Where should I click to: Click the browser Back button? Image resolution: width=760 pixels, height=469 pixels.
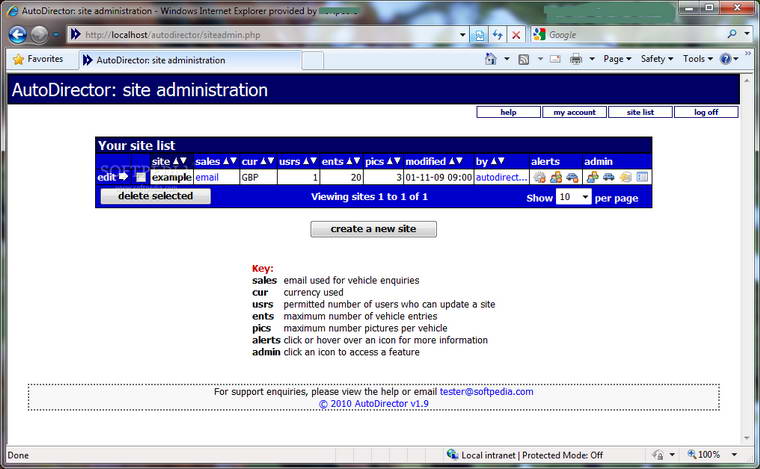(x=17, y=35)
